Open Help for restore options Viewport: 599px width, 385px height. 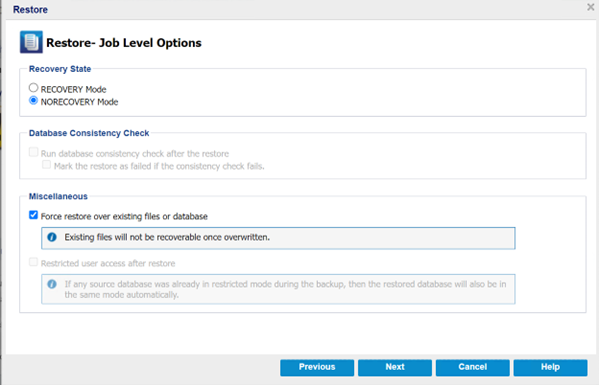coord(550,367)
